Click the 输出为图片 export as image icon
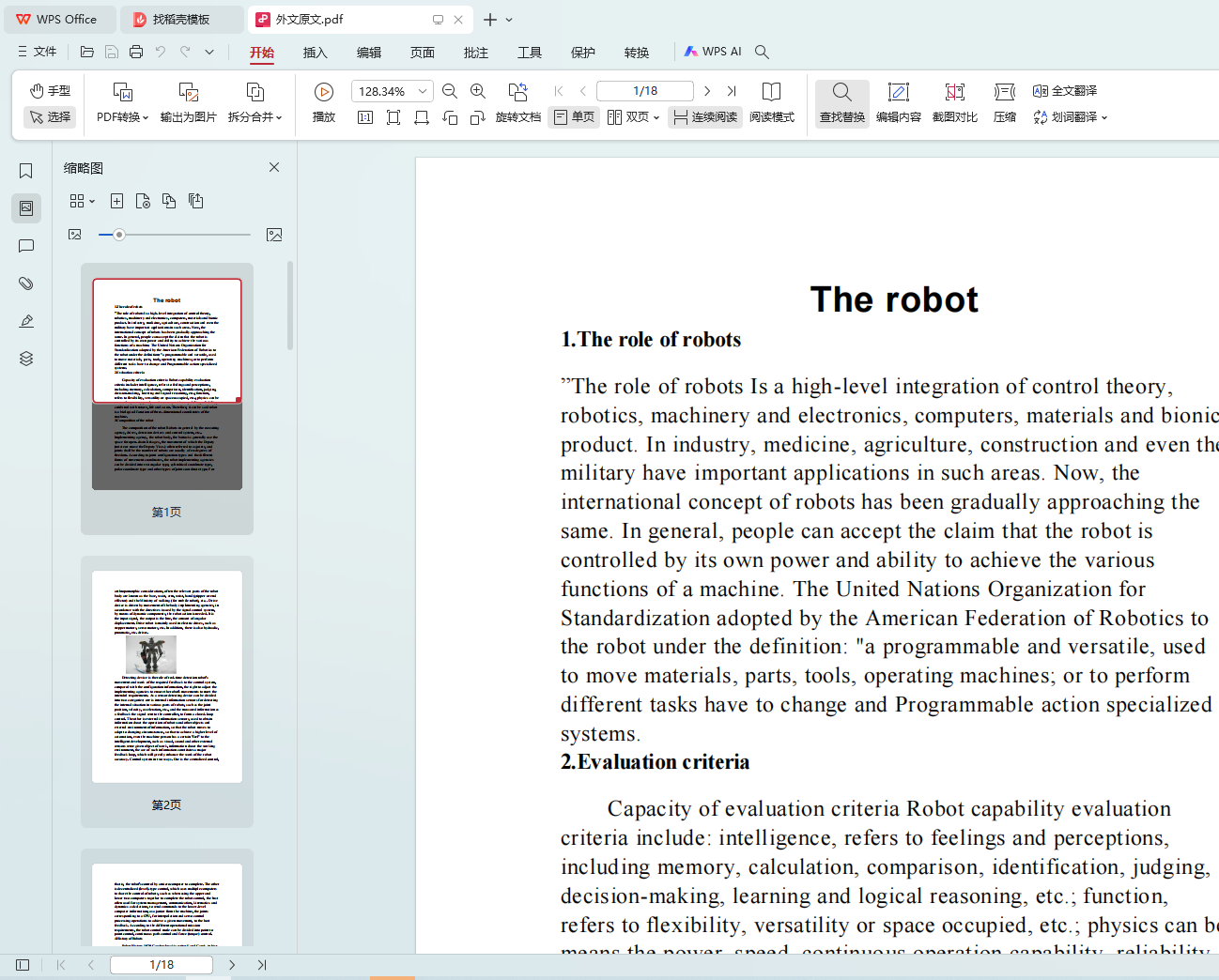The width and height of the screenshot is (1219, 980). point(188,101)
